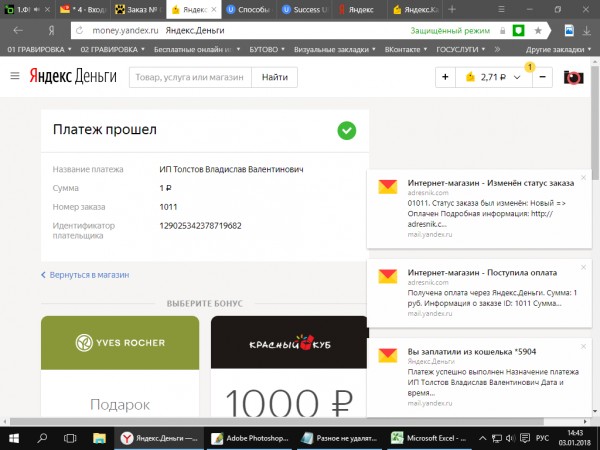This screenshot has width=600, height=450.
Task: Click the horizontal page scrollbar
Action: coord(276,421)
